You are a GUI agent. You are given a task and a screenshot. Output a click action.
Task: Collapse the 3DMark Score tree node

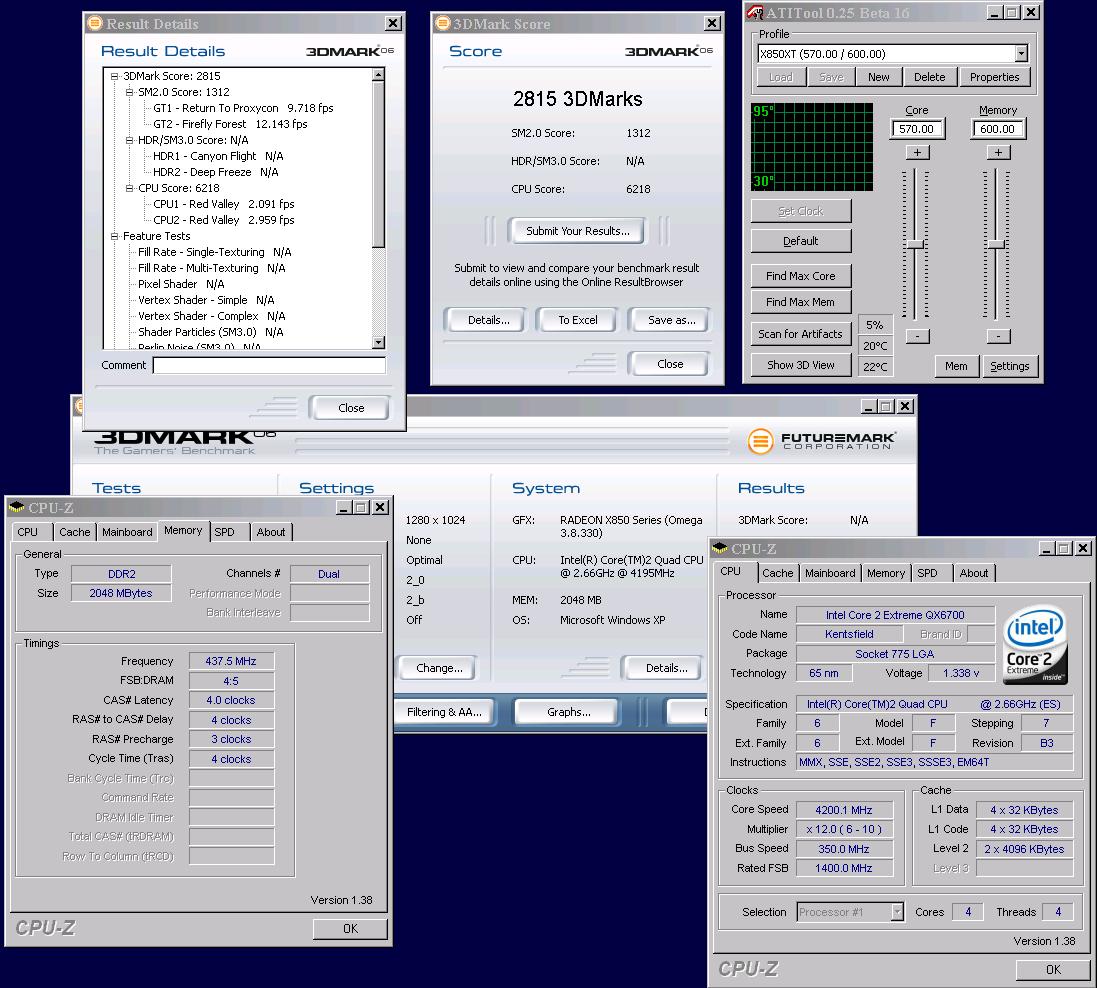tap(114, 76)
